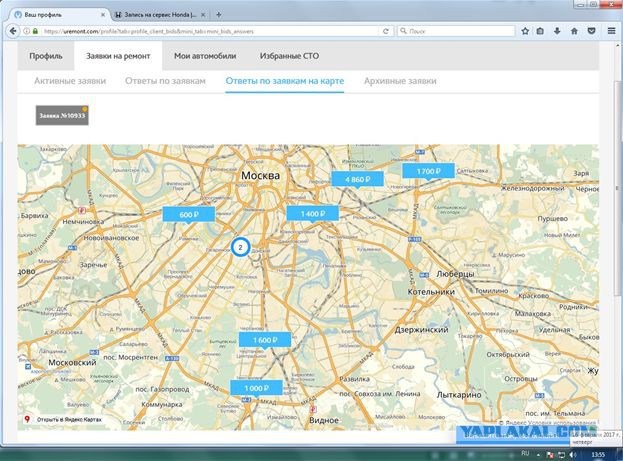Image resolution: width=623 pixels, height=461 pixels.
Task: Select the 'Заявка №10933' button
Action: pos(62,116)
